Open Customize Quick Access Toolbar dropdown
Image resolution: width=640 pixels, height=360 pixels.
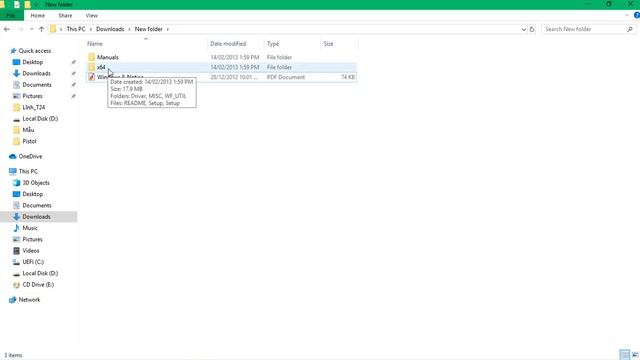(x=36, y=4)
